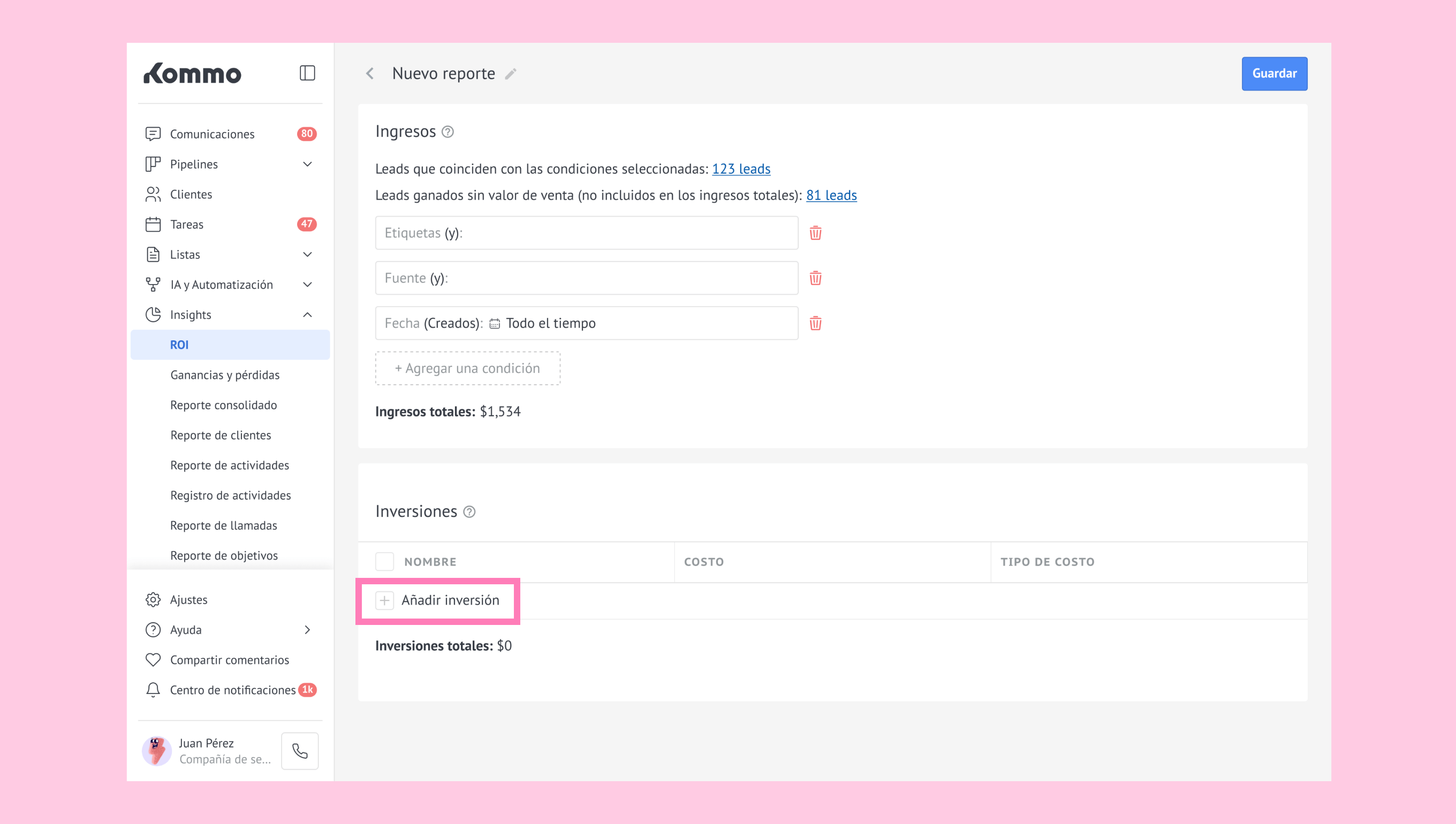Click the help icon next to Ingresos
The height and width of the screenshot is (824, 1456).
[448, 132]
